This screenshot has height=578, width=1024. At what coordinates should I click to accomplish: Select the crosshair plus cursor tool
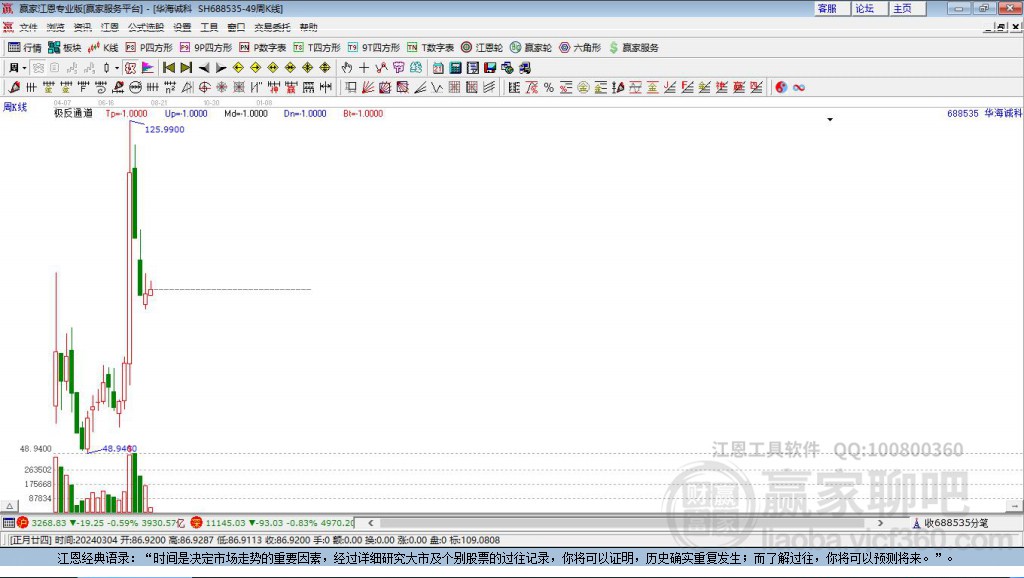364,68
